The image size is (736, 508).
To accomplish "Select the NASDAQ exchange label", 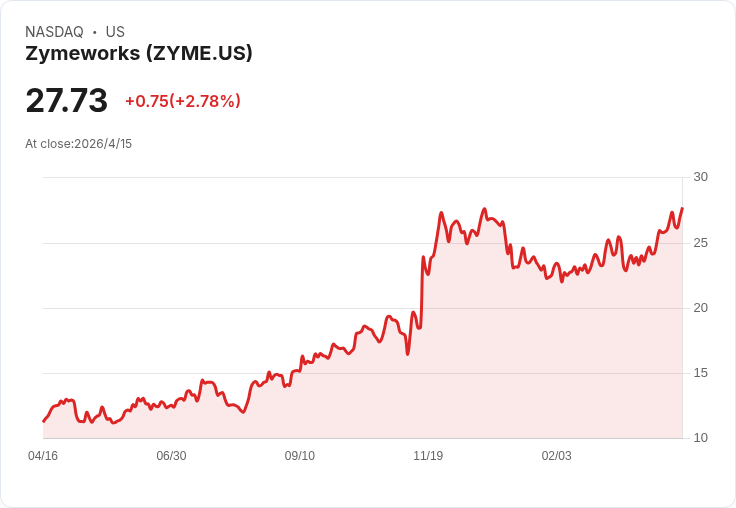I will pyautogui.click(x=54, y=32).
